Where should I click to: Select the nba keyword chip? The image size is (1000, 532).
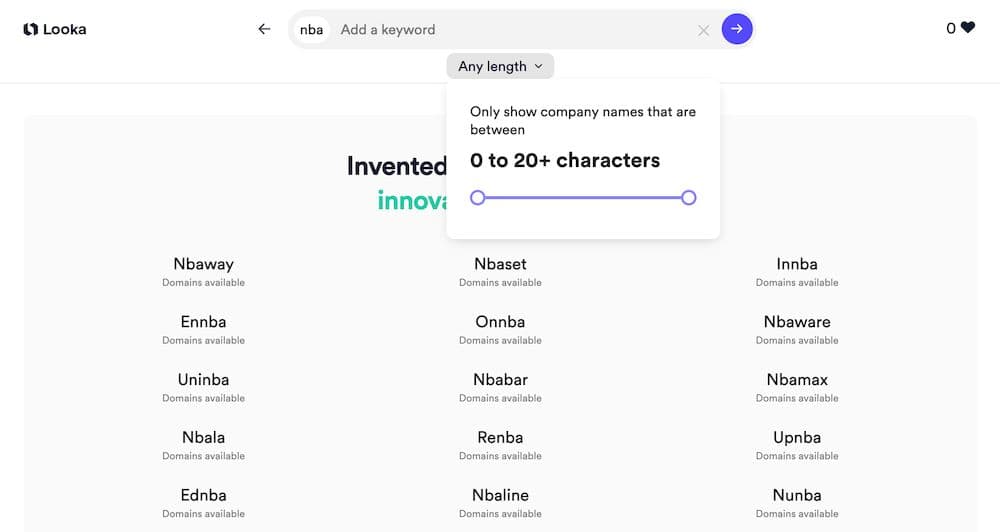311,29
